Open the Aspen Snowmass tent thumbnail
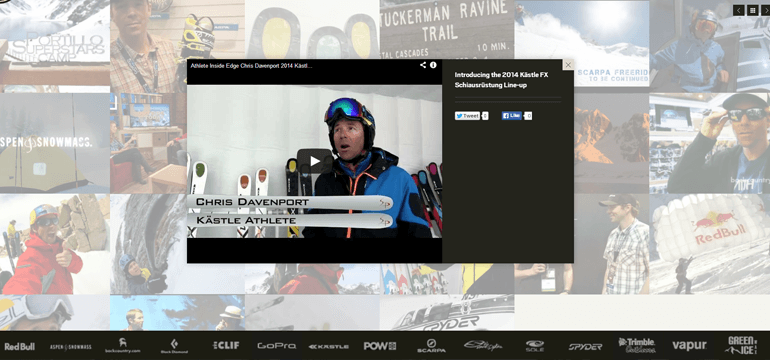This screenshot has width=770, height=360. 55,143
